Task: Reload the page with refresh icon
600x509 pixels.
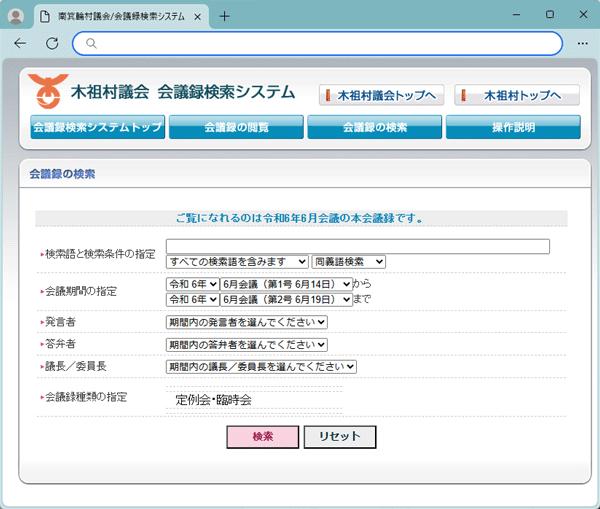Action: (52, 44)
